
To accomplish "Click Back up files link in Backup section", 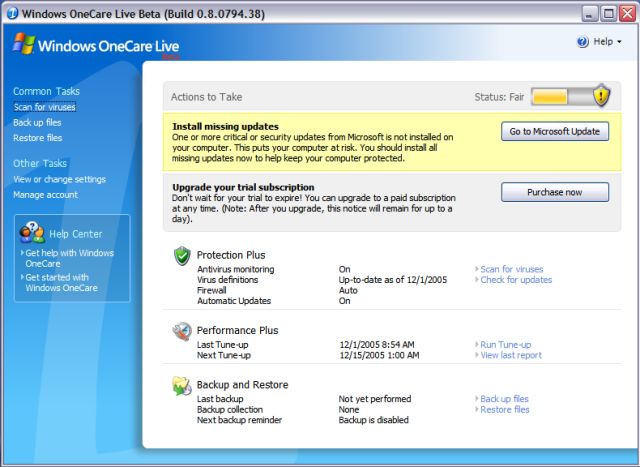I will click(x=504, y=399).
